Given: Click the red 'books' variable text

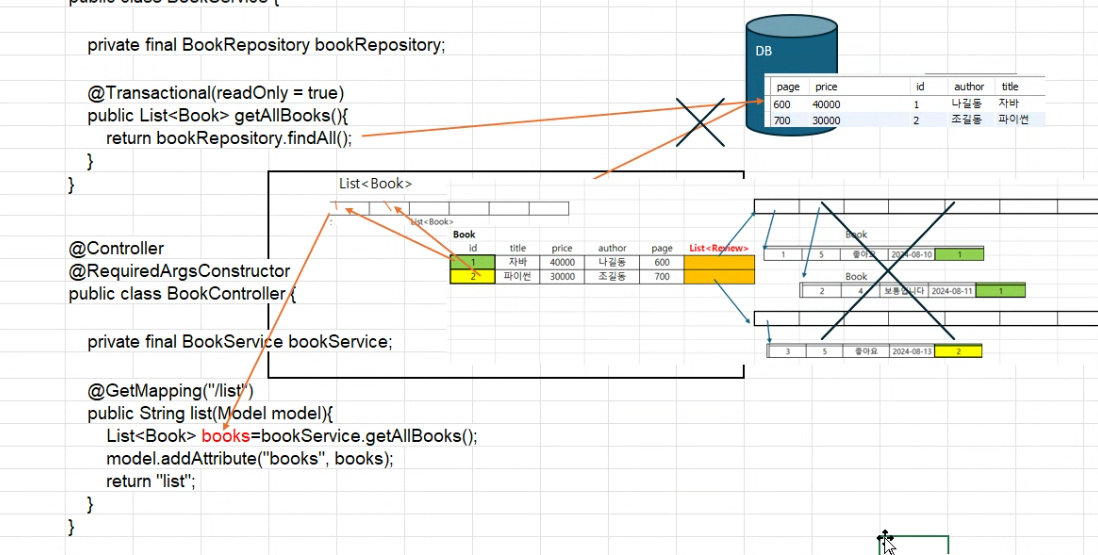Looking at the screenshot, I should click(225, 436).
